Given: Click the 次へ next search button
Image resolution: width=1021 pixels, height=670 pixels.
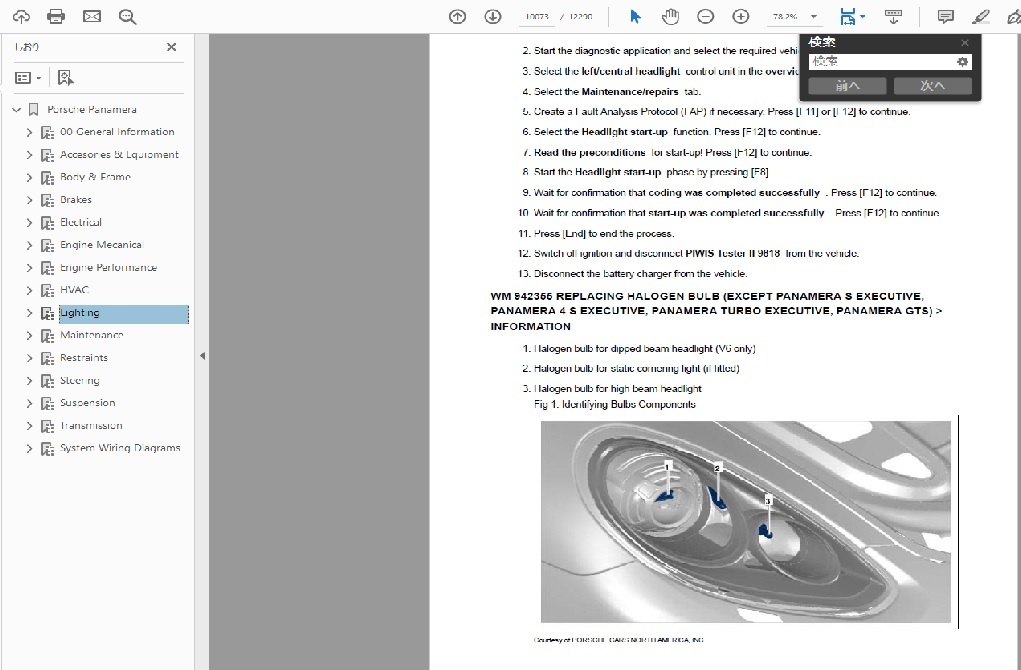Looking at the screenshot, I should [932, 86].
